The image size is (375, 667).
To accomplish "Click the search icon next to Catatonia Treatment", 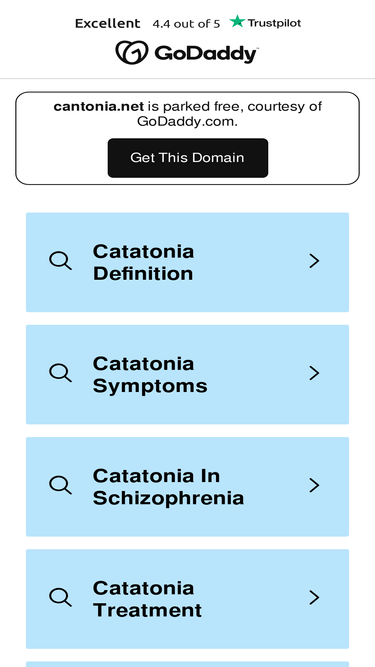I will pyautogui.click(x=60, y=598).
